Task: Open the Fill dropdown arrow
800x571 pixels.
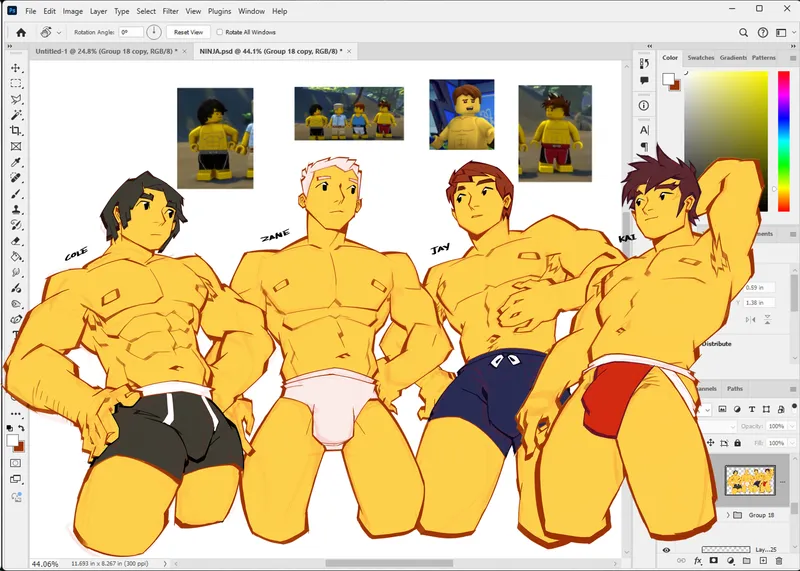Action: (792, 443)
